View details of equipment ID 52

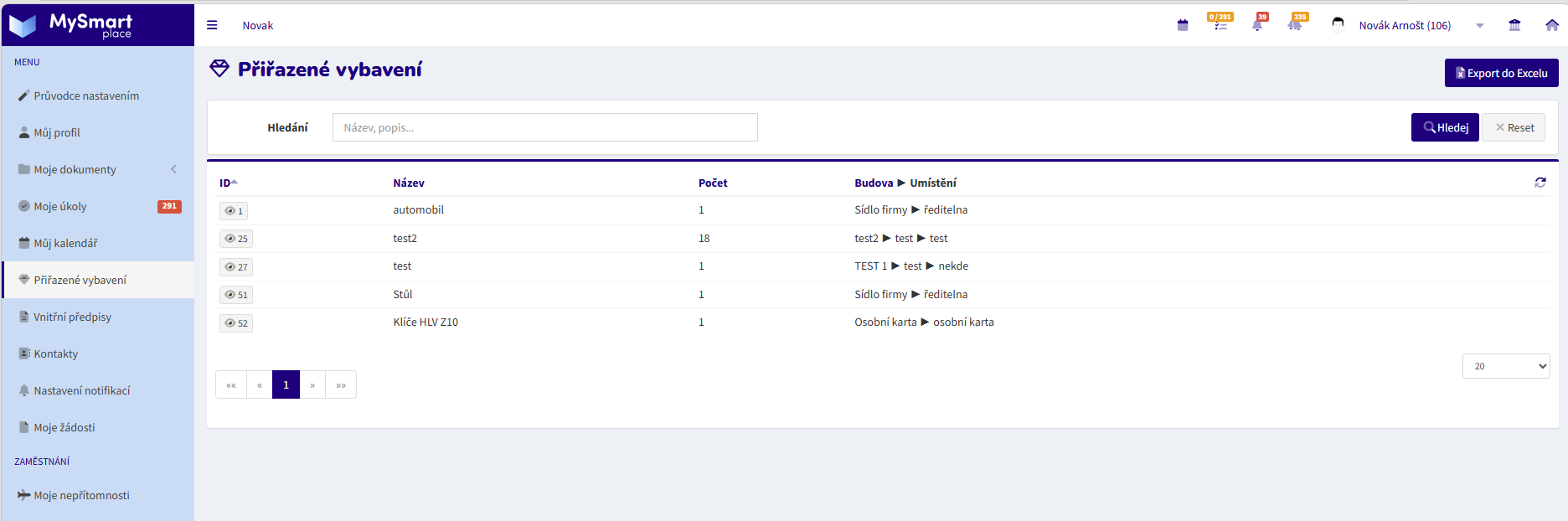point(236,323)
